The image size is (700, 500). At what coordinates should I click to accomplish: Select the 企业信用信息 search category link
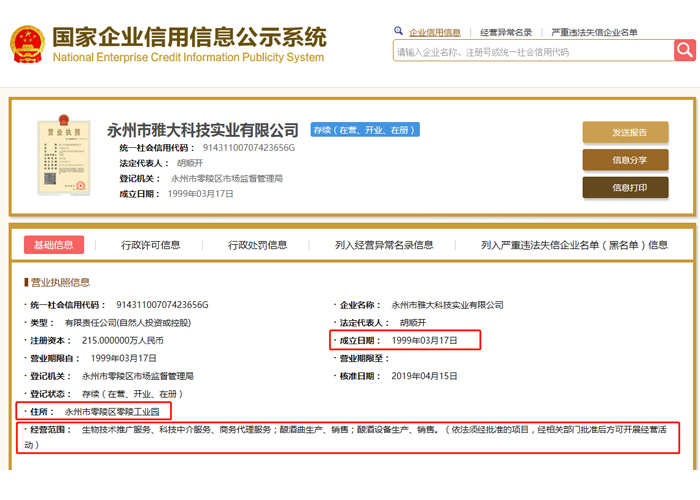[x=435, y=32]
